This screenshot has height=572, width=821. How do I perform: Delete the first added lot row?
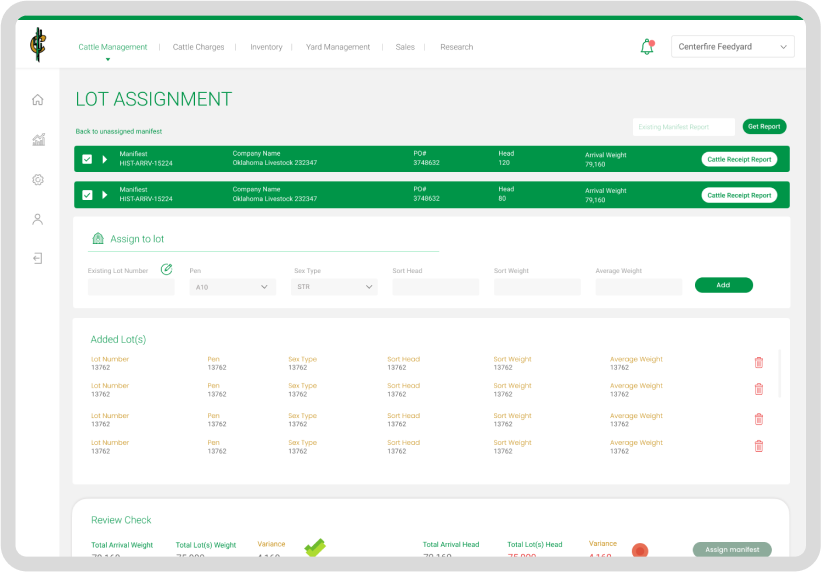pyautogui.click(x=758, y=362)
